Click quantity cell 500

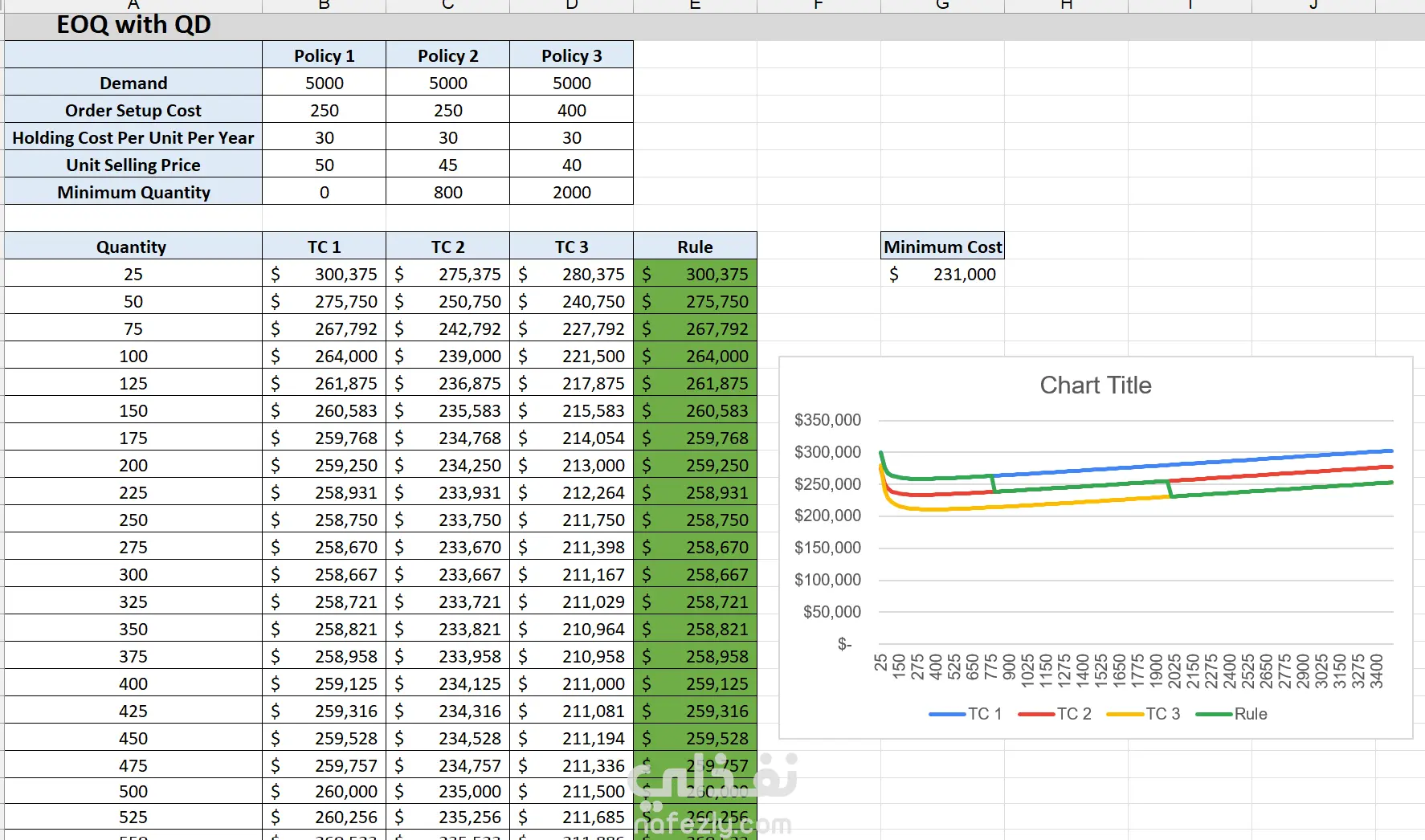tap(133, 791)
